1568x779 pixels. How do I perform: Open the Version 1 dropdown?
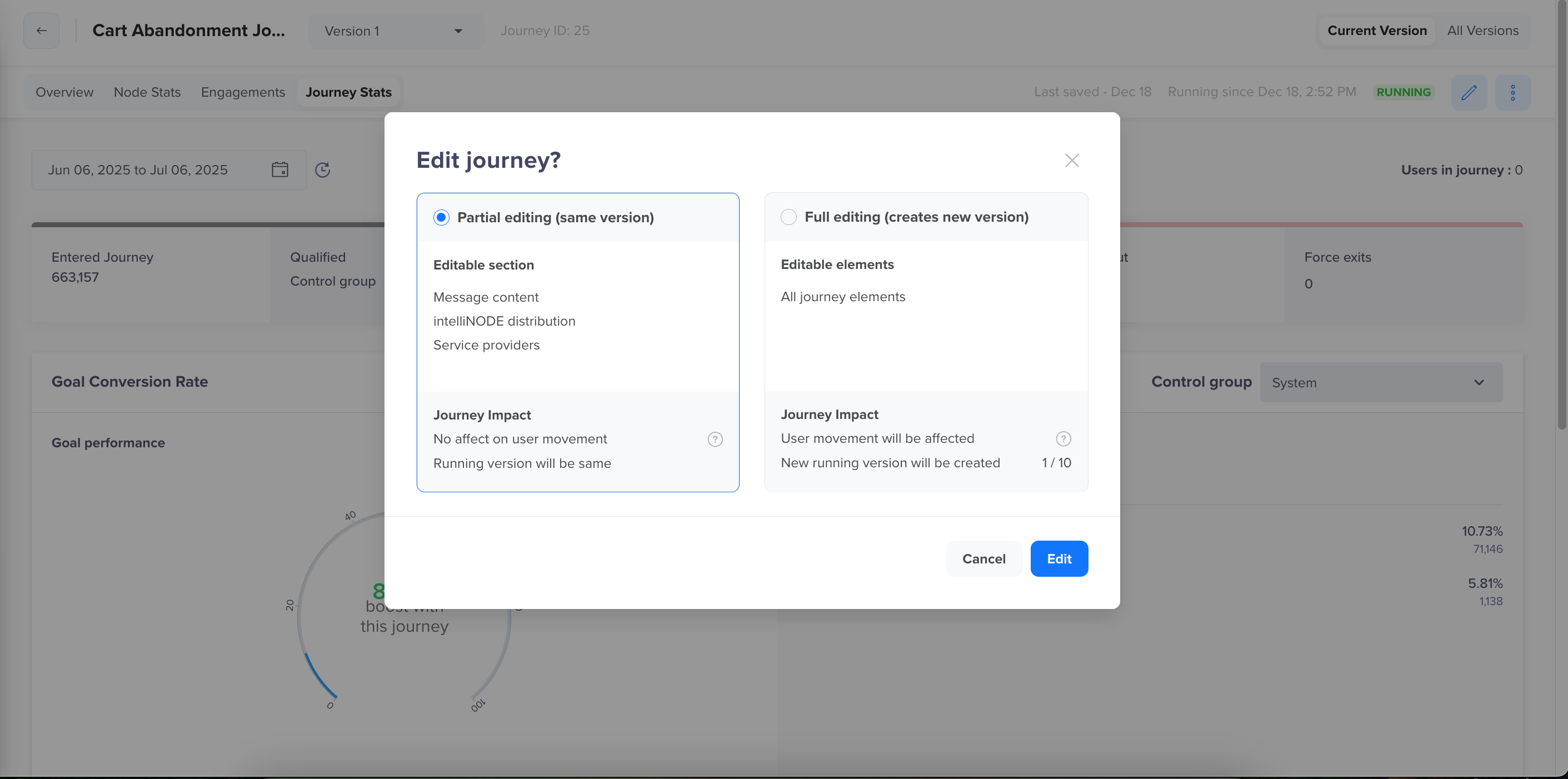396,31
